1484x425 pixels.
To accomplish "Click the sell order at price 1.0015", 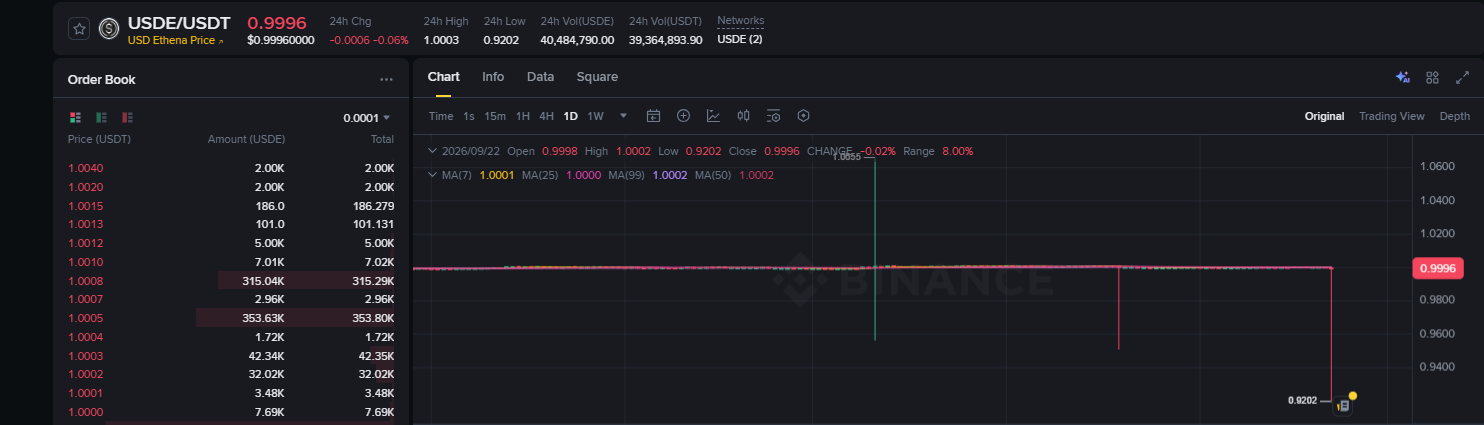I will pyautogui.click(x=231, y=205).
